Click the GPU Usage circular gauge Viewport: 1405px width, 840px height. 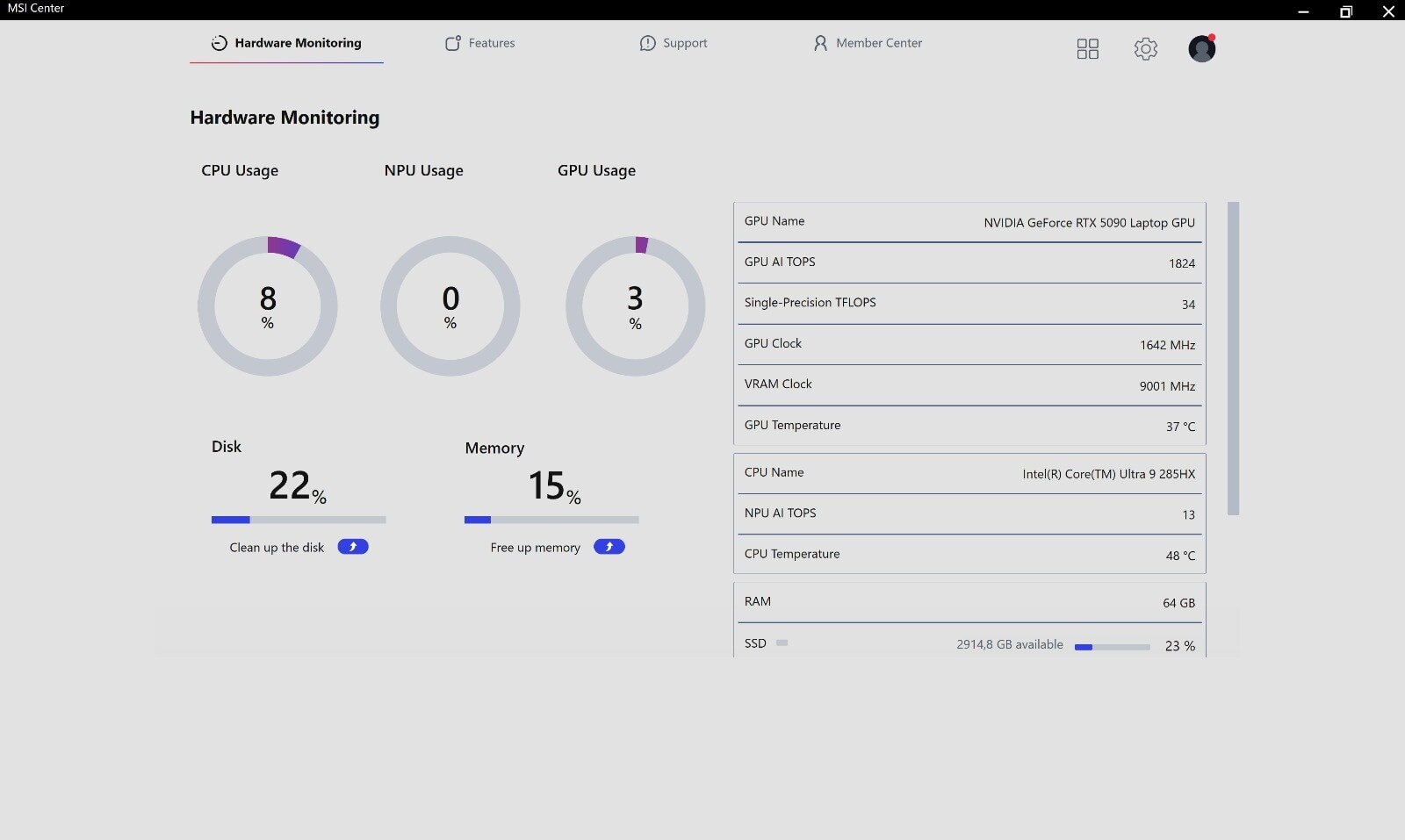tap(635, 305)
